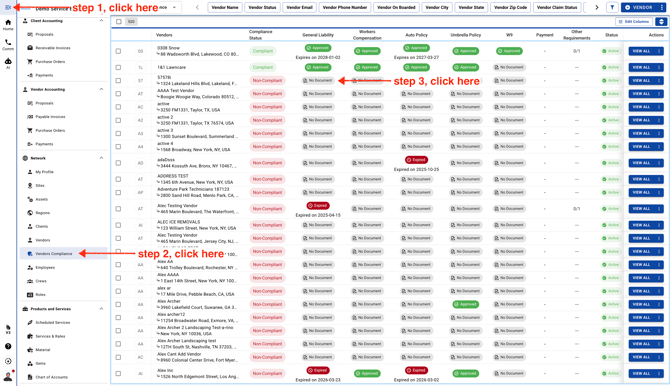This screenshot has height=386, width=670.
Task: Click Compliant status for 0308 Snow
Action: click(x=263, y=51)
